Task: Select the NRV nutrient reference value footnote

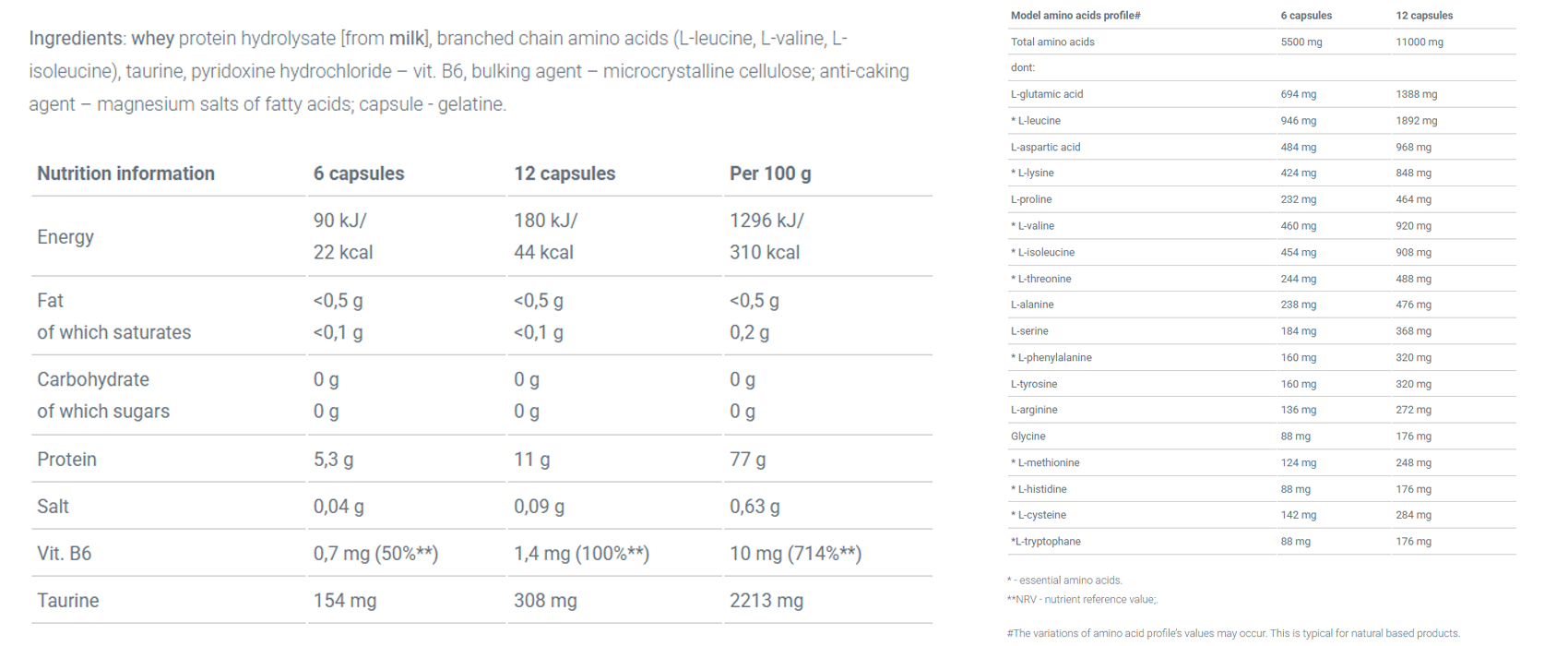Action: (x=1082, y=600)
